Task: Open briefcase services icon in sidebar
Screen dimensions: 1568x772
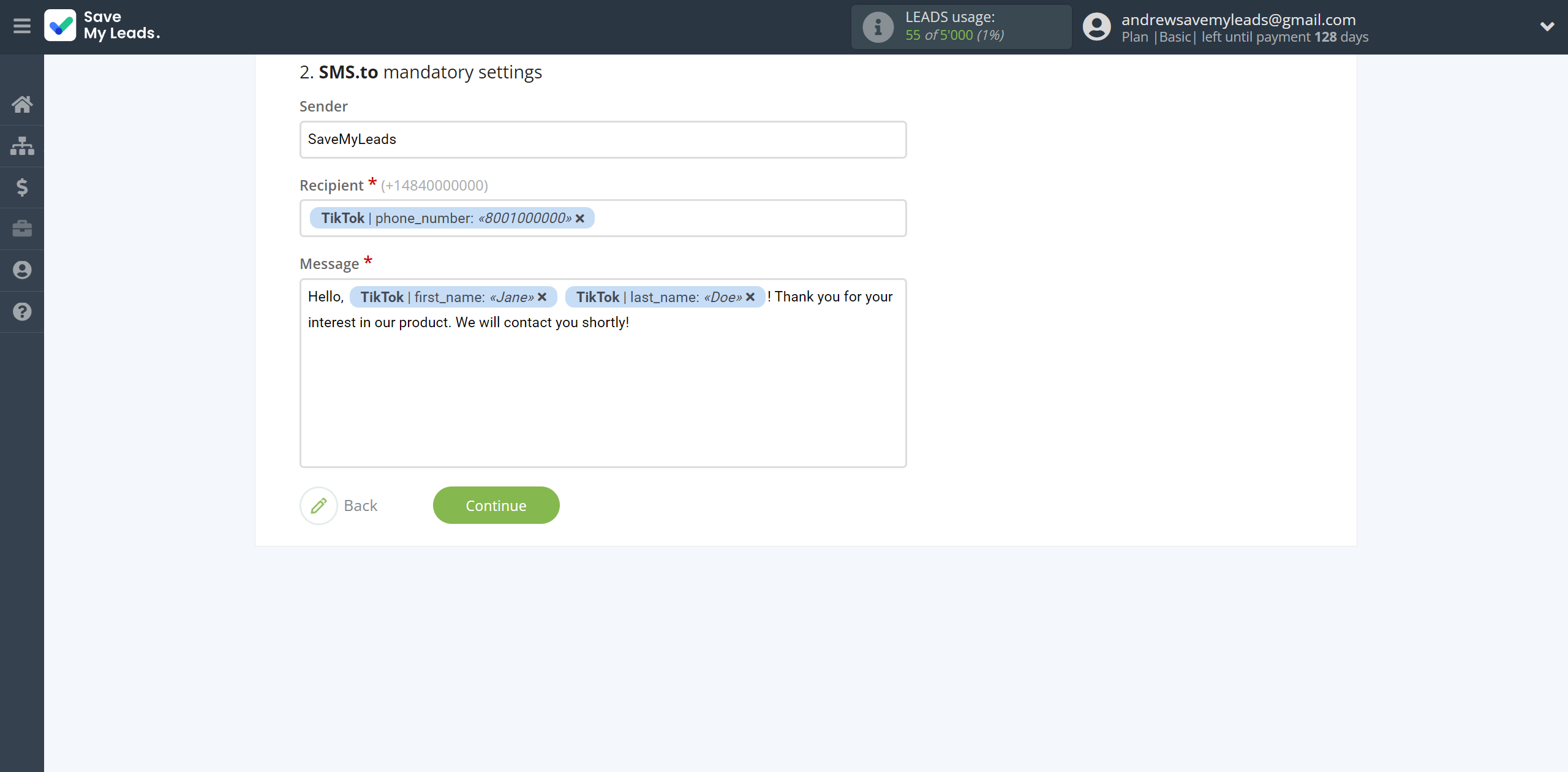Action: 22,229
